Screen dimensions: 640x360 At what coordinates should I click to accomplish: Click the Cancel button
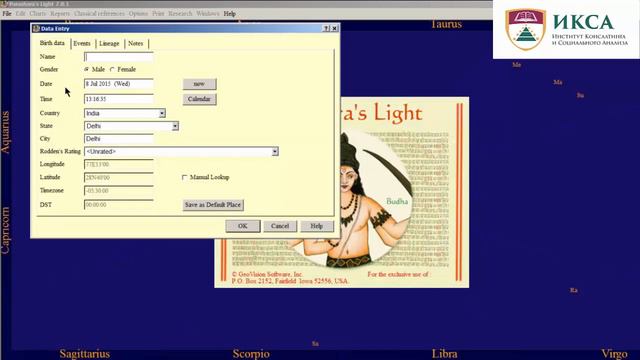pyautogui.click(x=280, y=226)
